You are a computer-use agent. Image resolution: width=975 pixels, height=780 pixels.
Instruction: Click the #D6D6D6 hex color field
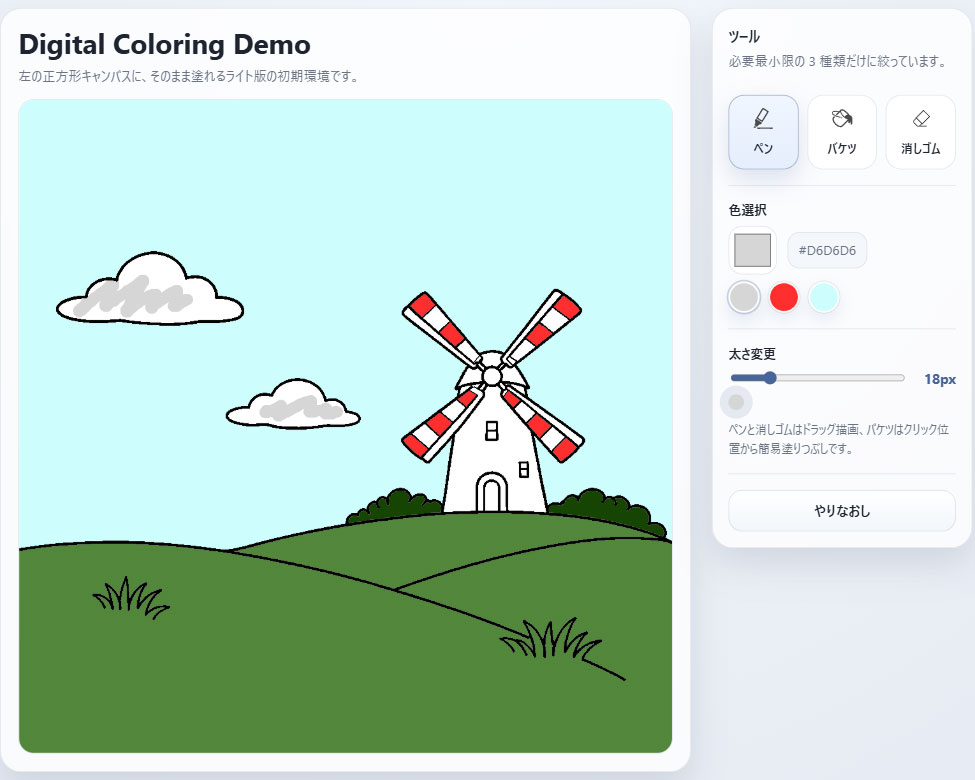[x=827, y=250]
